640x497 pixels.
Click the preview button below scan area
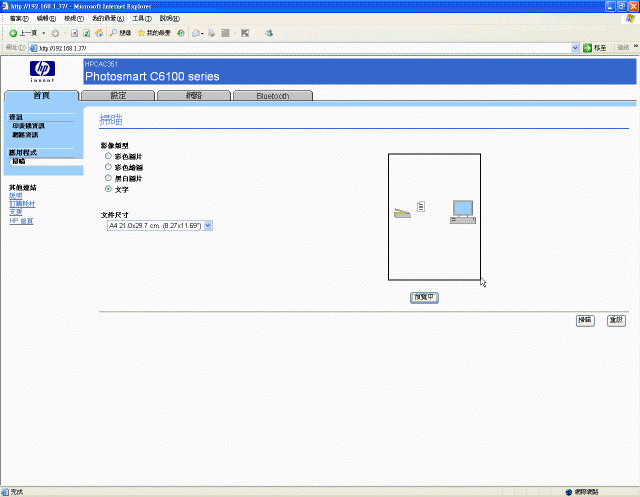coord(424,297)
